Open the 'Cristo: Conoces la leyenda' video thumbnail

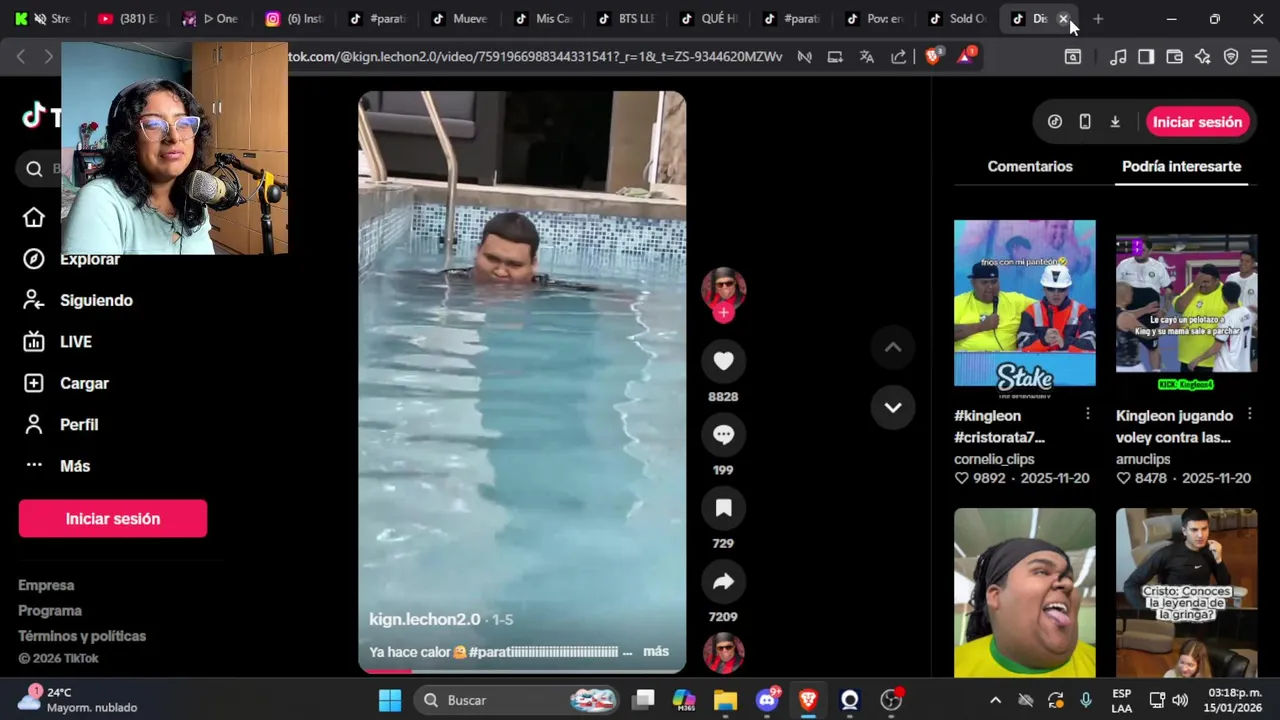(x=1187, y=593)
